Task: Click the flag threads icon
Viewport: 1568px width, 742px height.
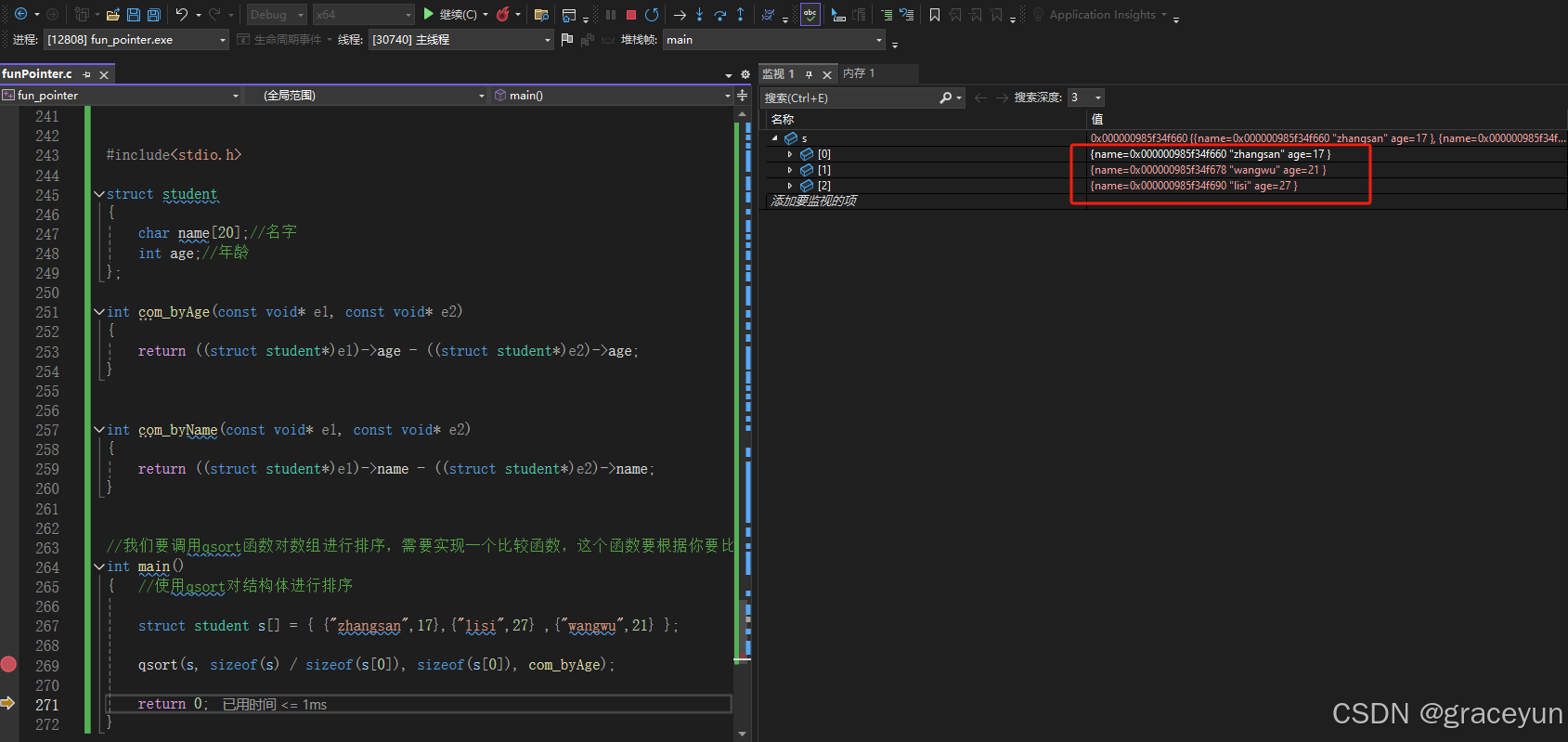Action: [x=567, y=39]
